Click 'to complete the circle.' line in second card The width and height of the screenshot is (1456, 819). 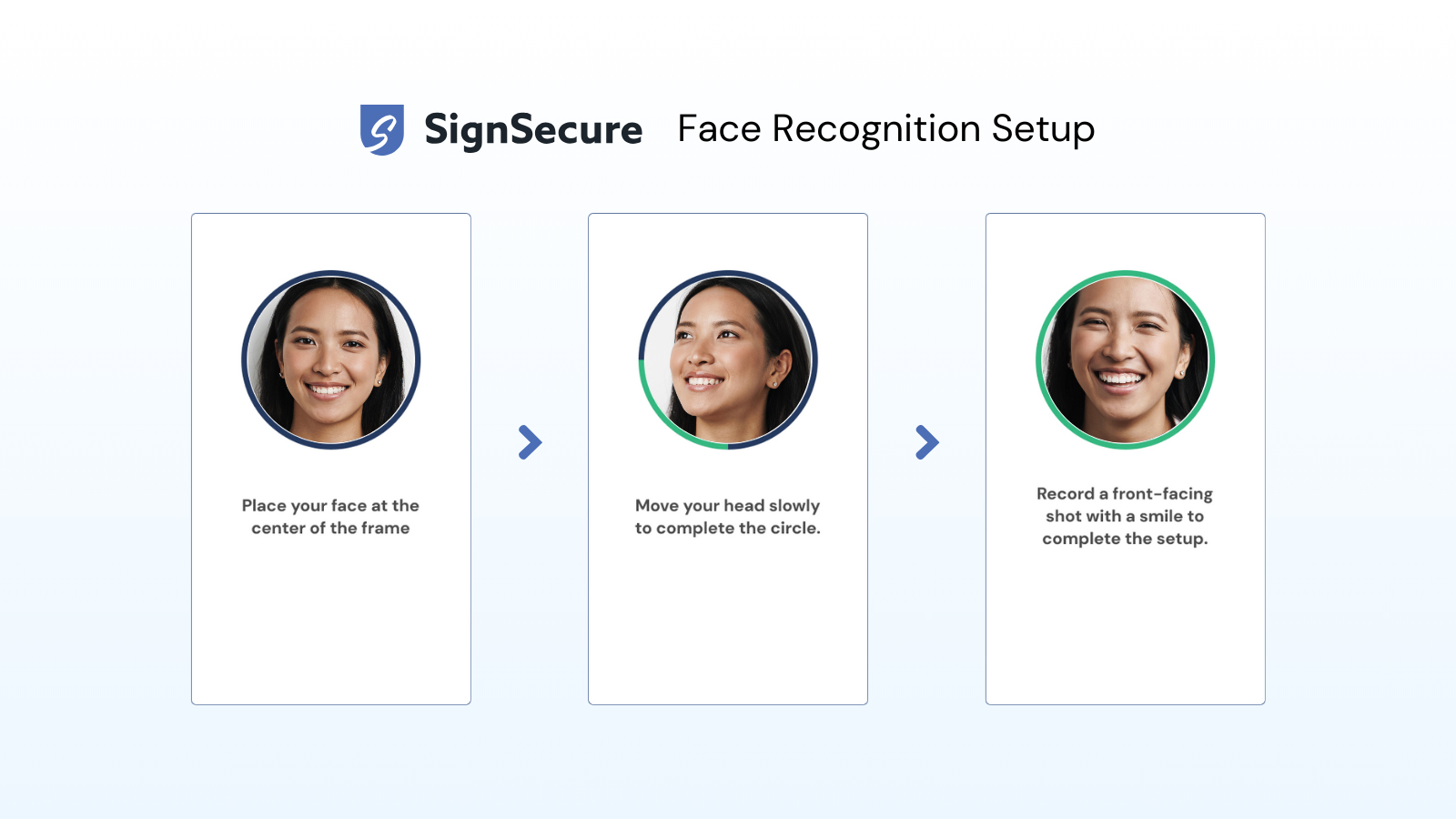point(728,529)
